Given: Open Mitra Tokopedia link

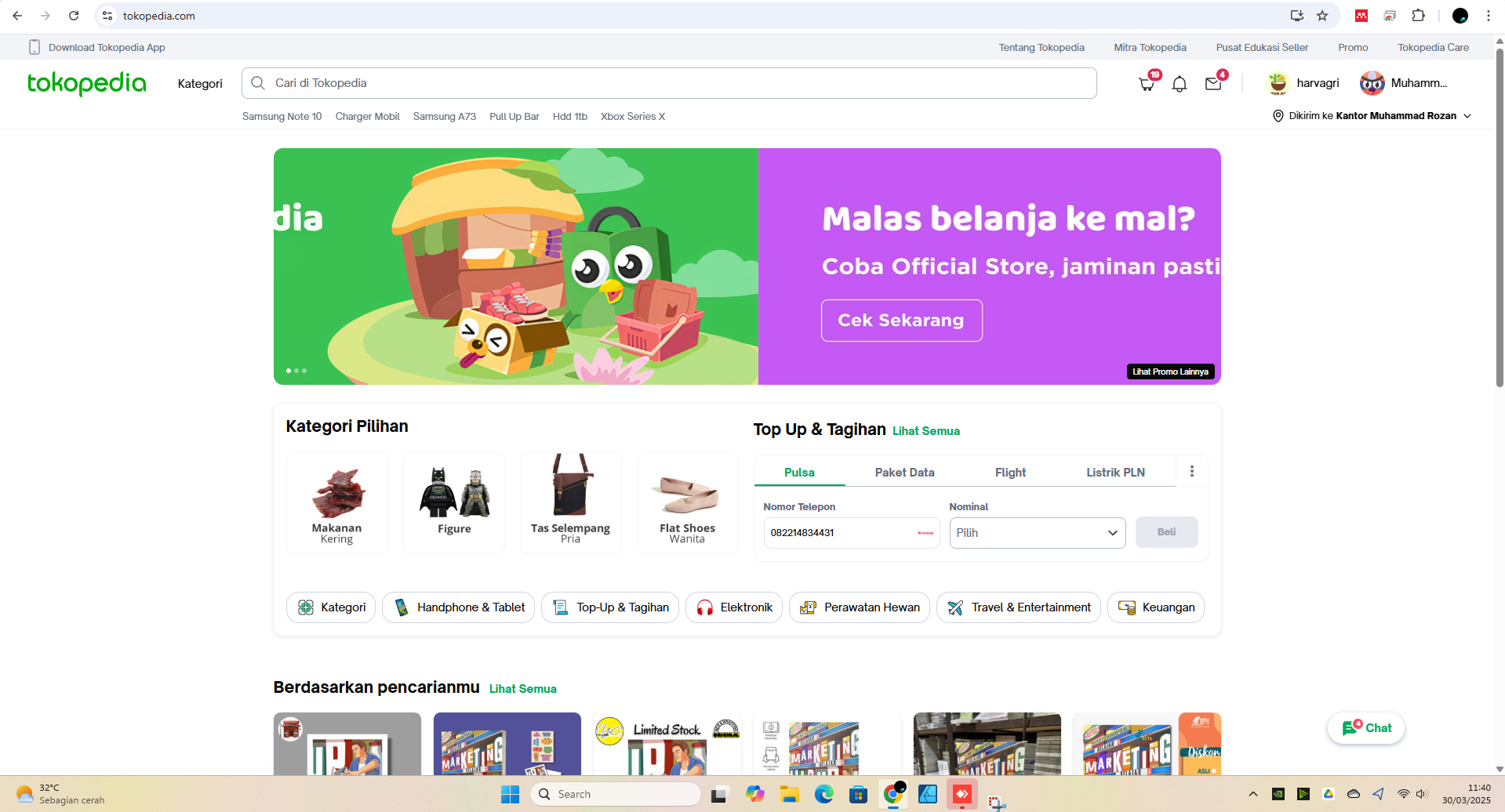Looking at the screenshot, I should tap(1150, 47).
